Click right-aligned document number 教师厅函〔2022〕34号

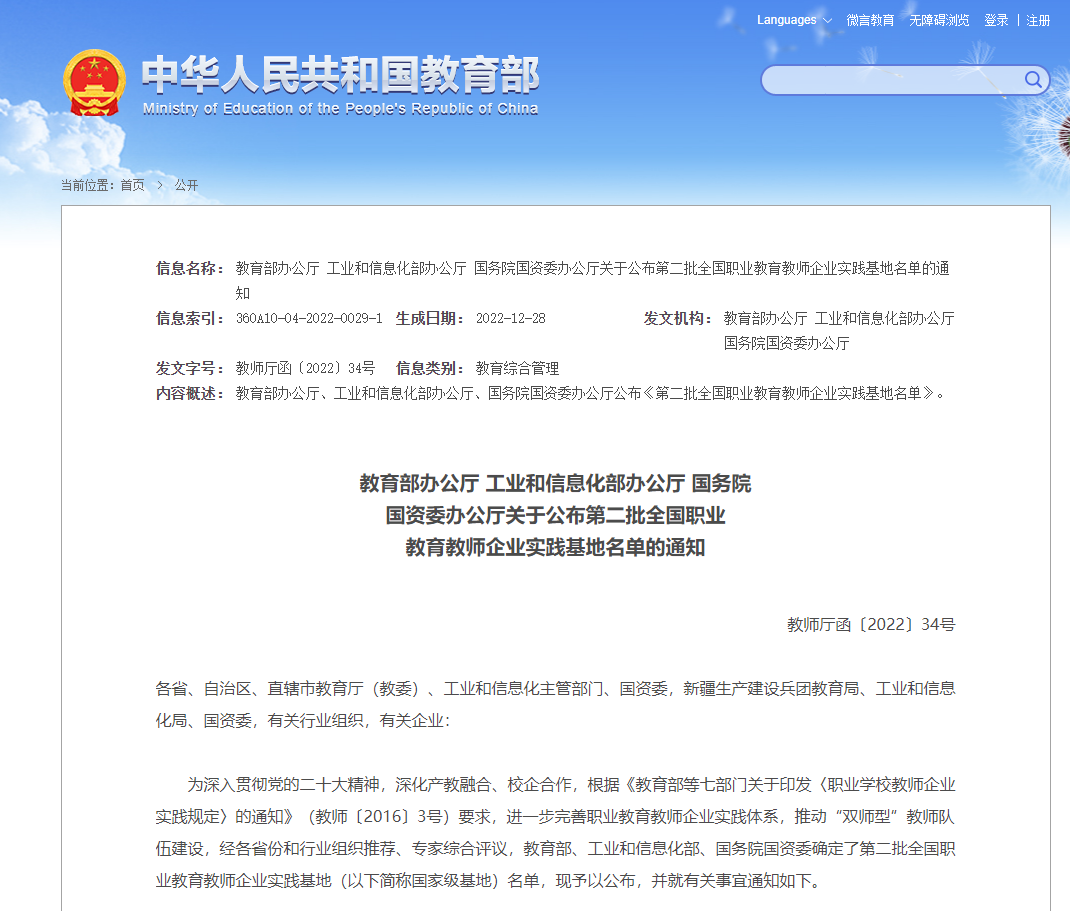pos(870,625)
